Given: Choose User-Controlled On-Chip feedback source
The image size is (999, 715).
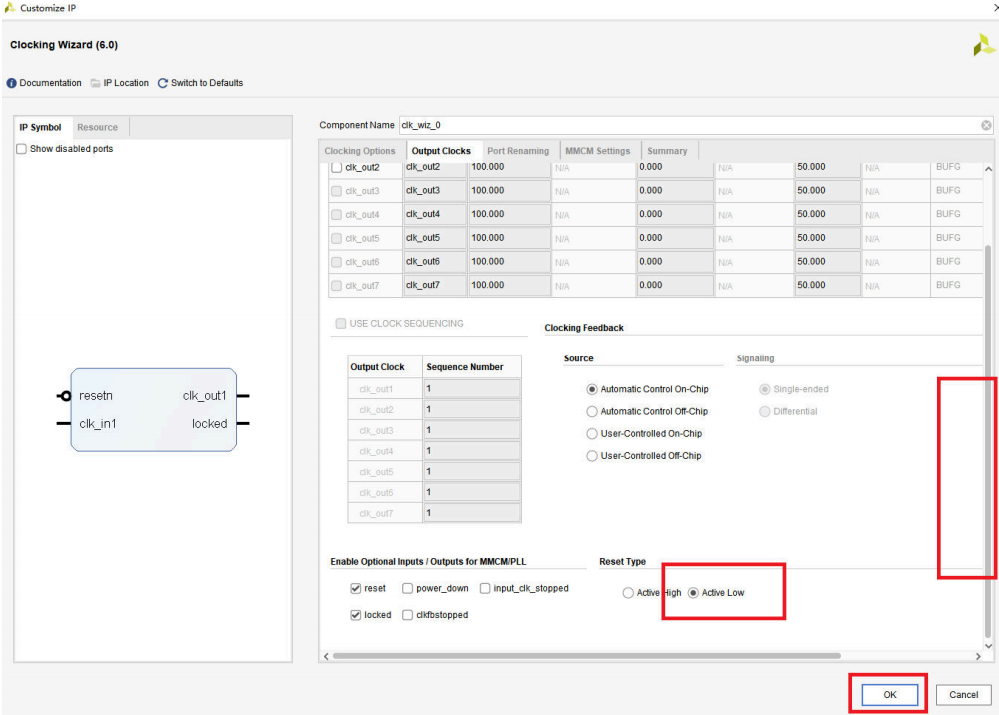Looking at the screenshot, I should coord(592,434).
